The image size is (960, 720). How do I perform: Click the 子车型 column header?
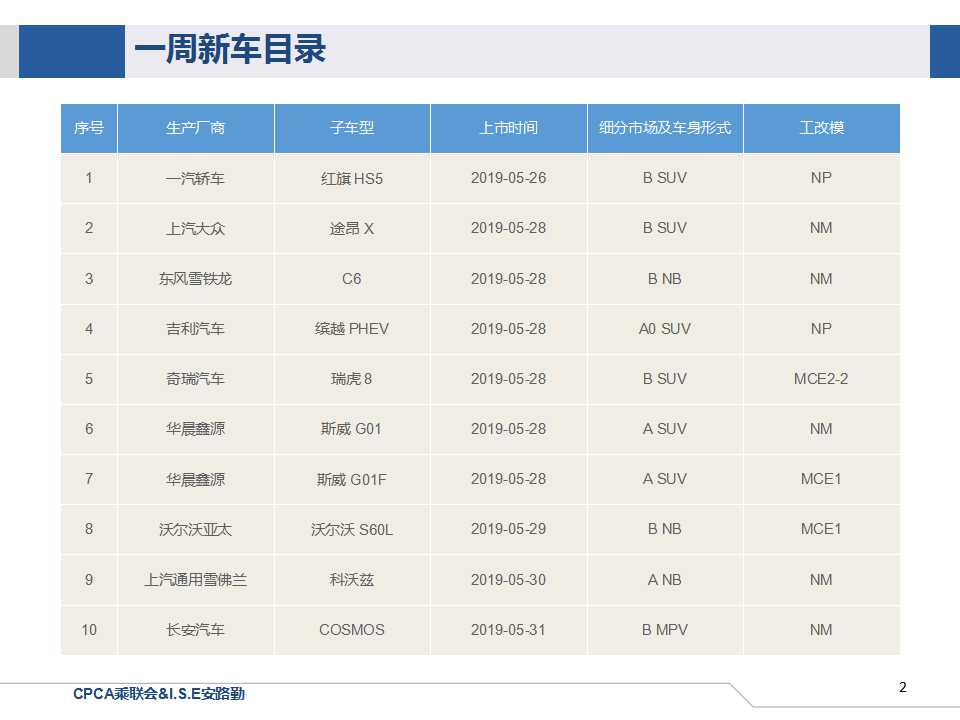pyautogui.click(x=352, y=128)
